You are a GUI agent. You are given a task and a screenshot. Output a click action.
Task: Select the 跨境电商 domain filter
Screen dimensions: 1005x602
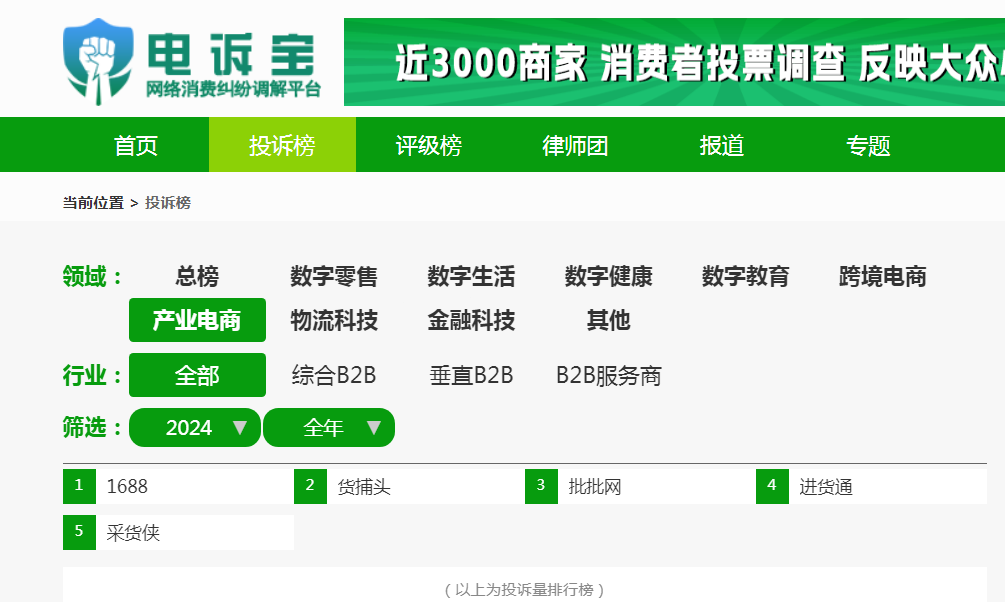tap(883, 276)
